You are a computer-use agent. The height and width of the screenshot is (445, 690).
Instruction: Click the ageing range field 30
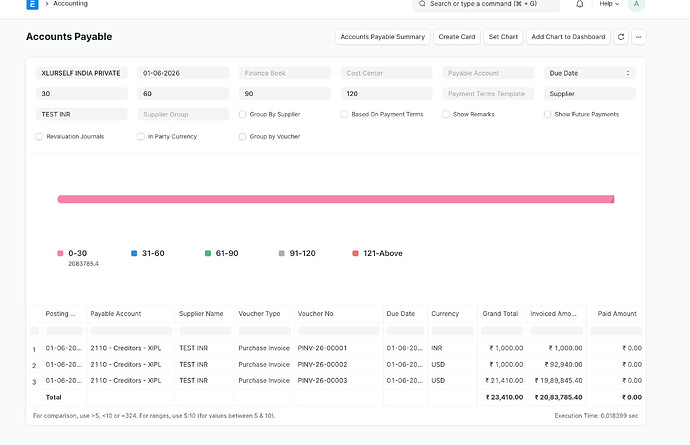(81, 94)
